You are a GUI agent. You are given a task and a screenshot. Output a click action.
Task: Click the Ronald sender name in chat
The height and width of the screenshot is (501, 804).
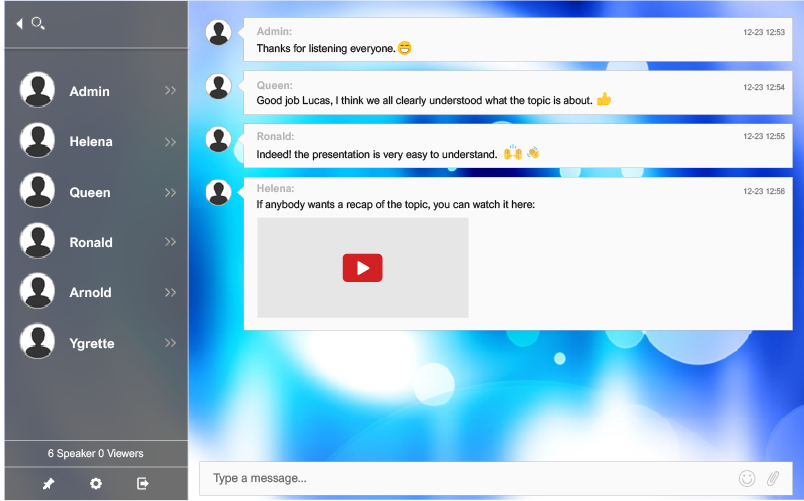click(275, 136)
